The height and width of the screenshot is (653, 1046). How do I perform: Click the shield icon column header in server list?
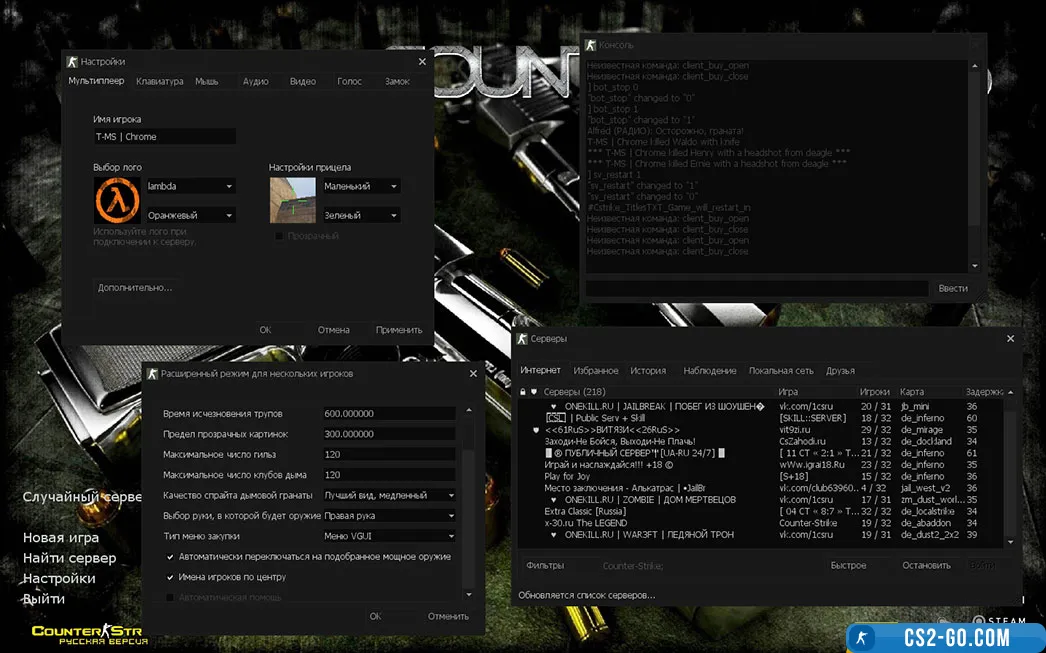(534, 392)
